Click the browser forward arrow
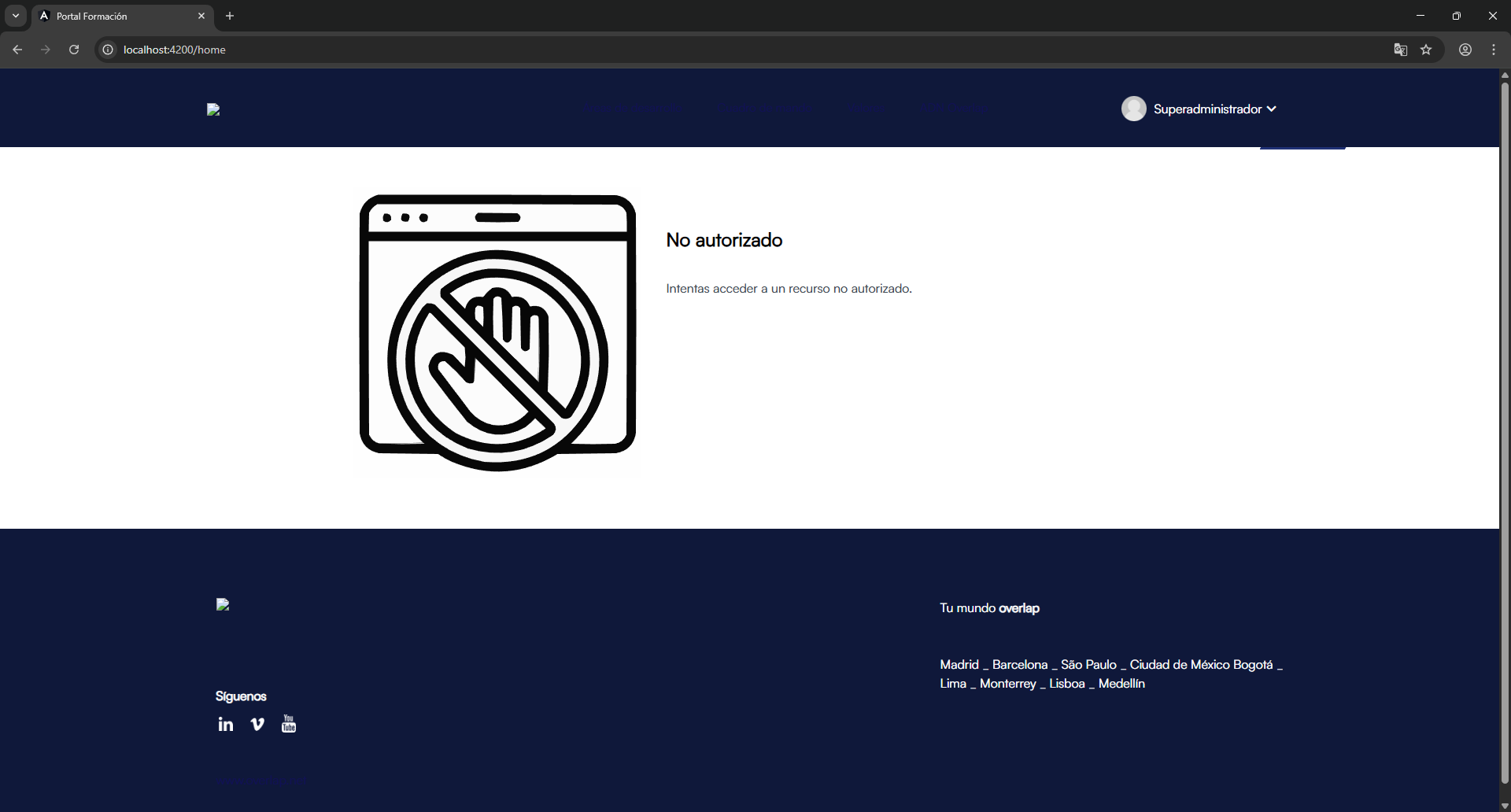This screenshot has height=812, width=1511. [x=46, y=50]
